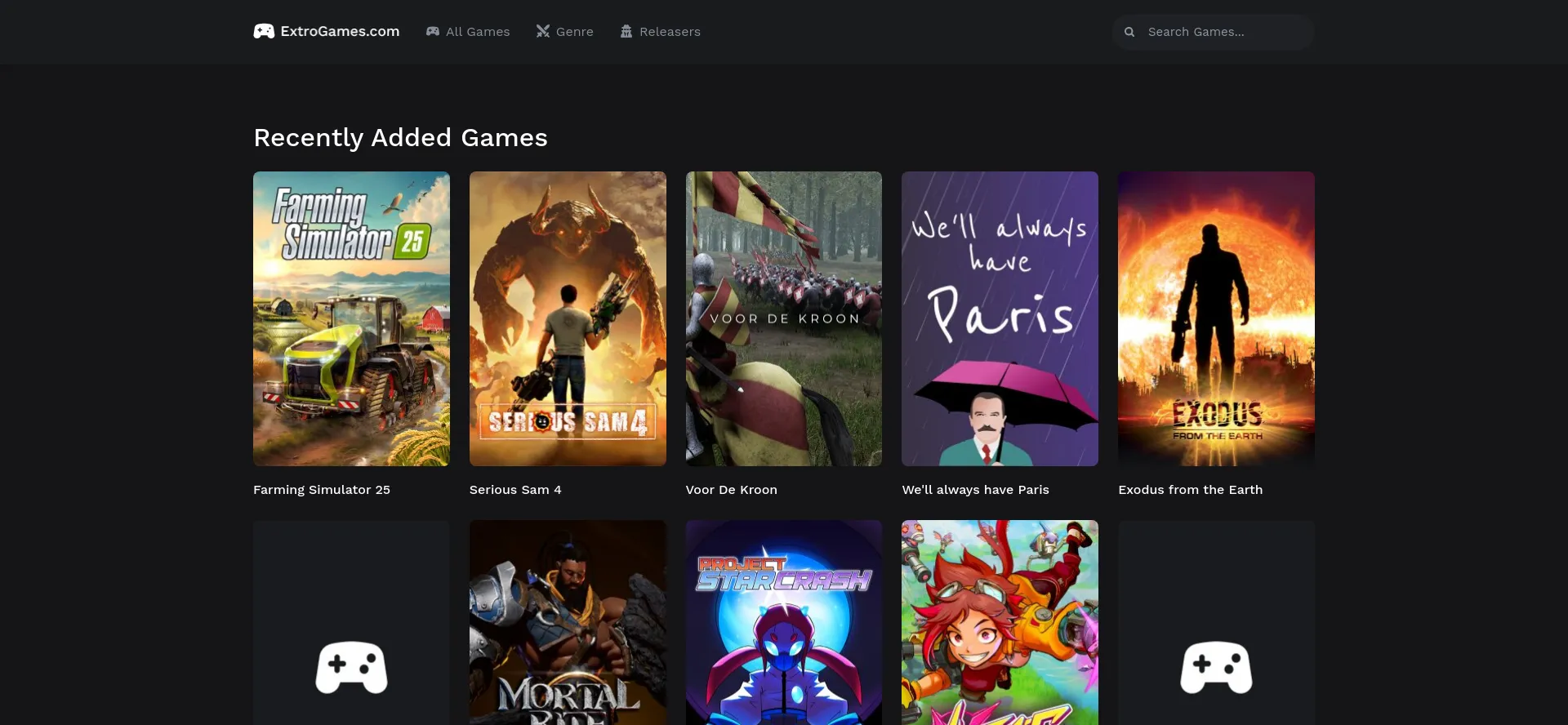The width and height of the screenshot is (1568, 725).
Task: Click the ExtroGames controller logo icon
Action: [264, 31]
